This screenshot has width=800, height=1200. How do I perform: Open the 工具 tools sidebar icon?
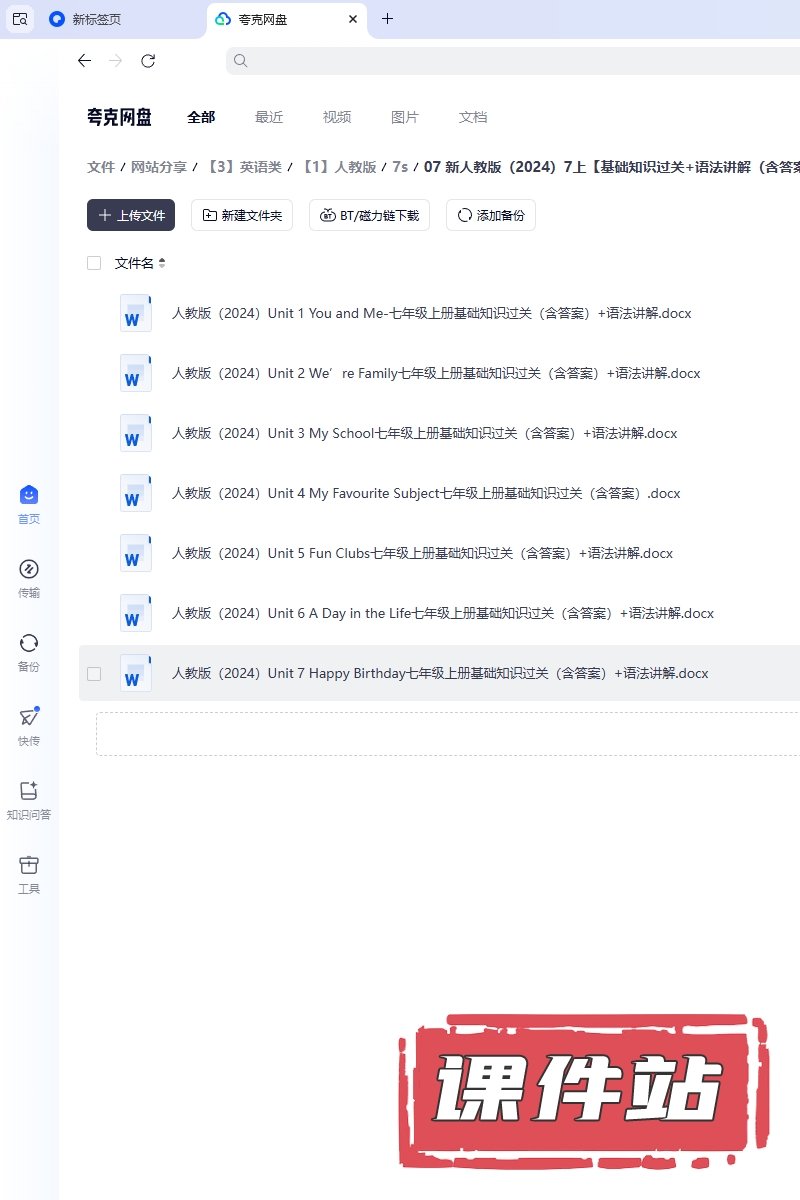tap(29, 865)
